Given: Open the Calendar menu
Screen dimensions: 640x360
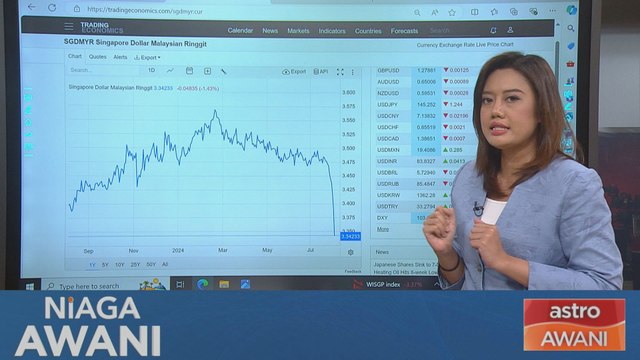Looking at the screenshot, I should [240, 30].
